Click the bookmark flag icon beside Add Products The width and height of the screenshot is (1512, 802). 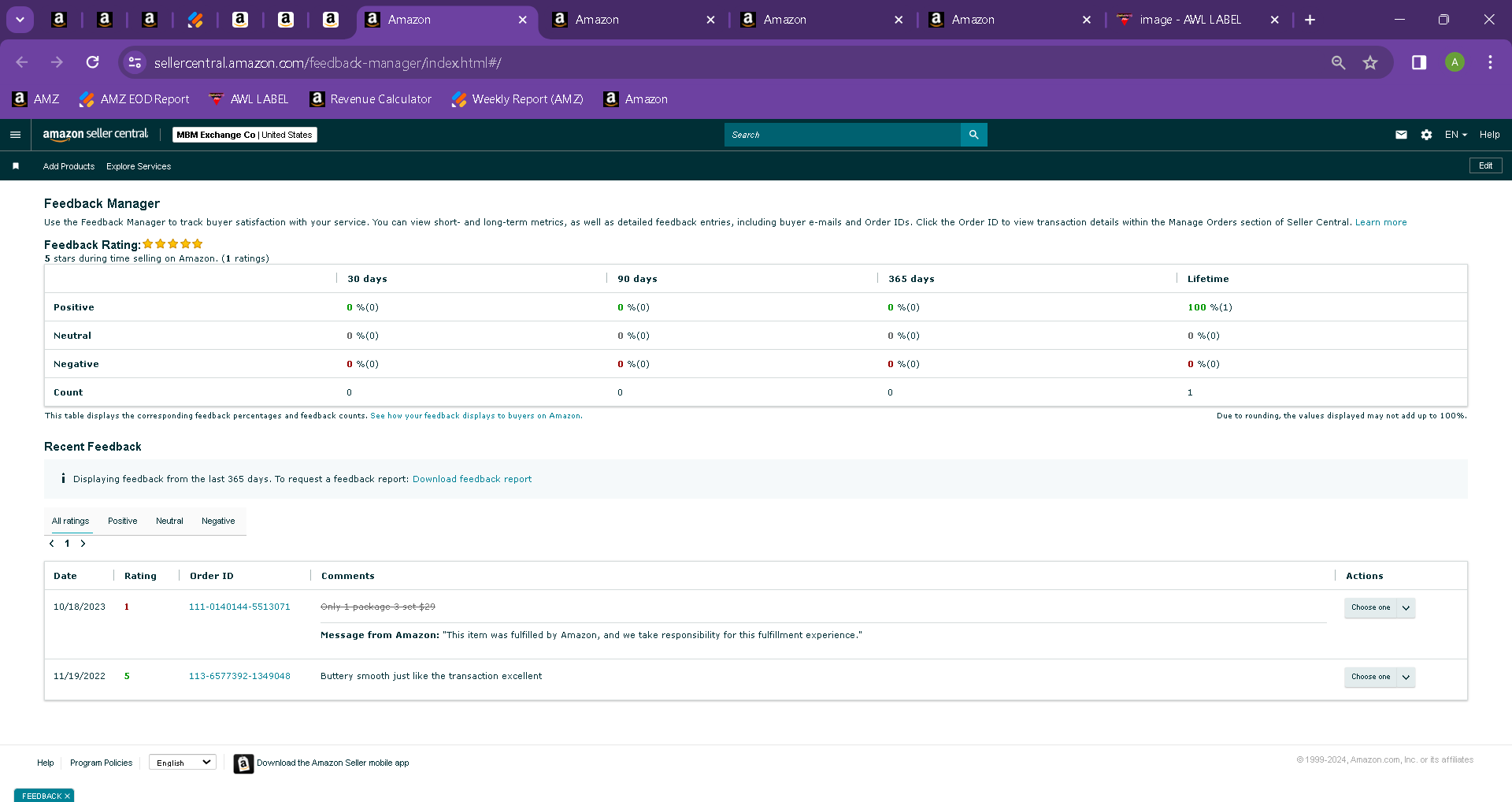(x=16, y=166)
